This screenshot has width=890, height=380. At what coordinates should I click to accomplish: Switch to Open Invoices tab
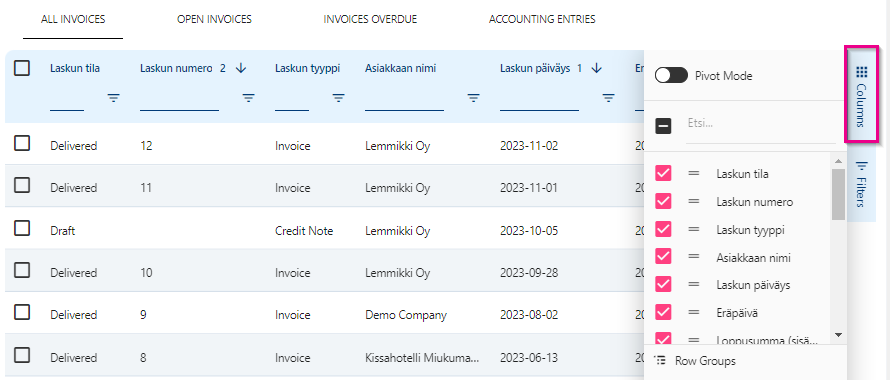pyautogui.click(x=215, y=19)
